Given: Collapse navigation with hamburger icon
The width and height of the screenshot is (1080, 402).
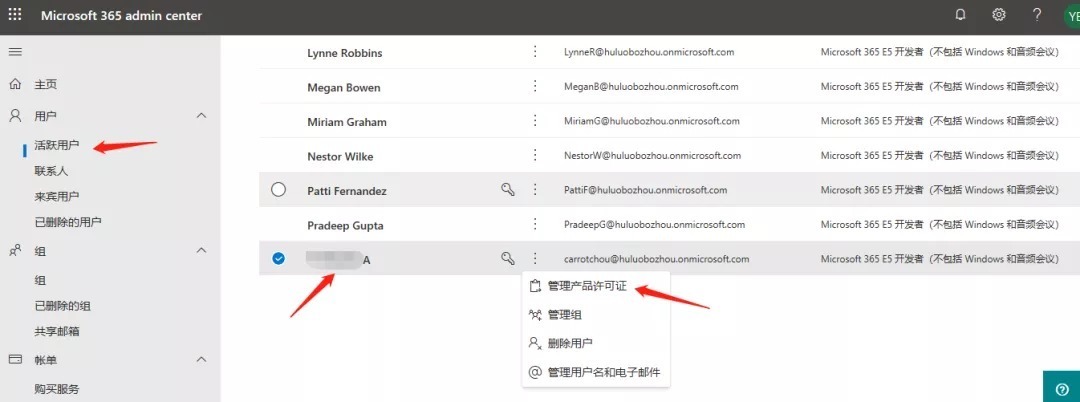Looking at the screenshot, I should click(x=14, y=52).
